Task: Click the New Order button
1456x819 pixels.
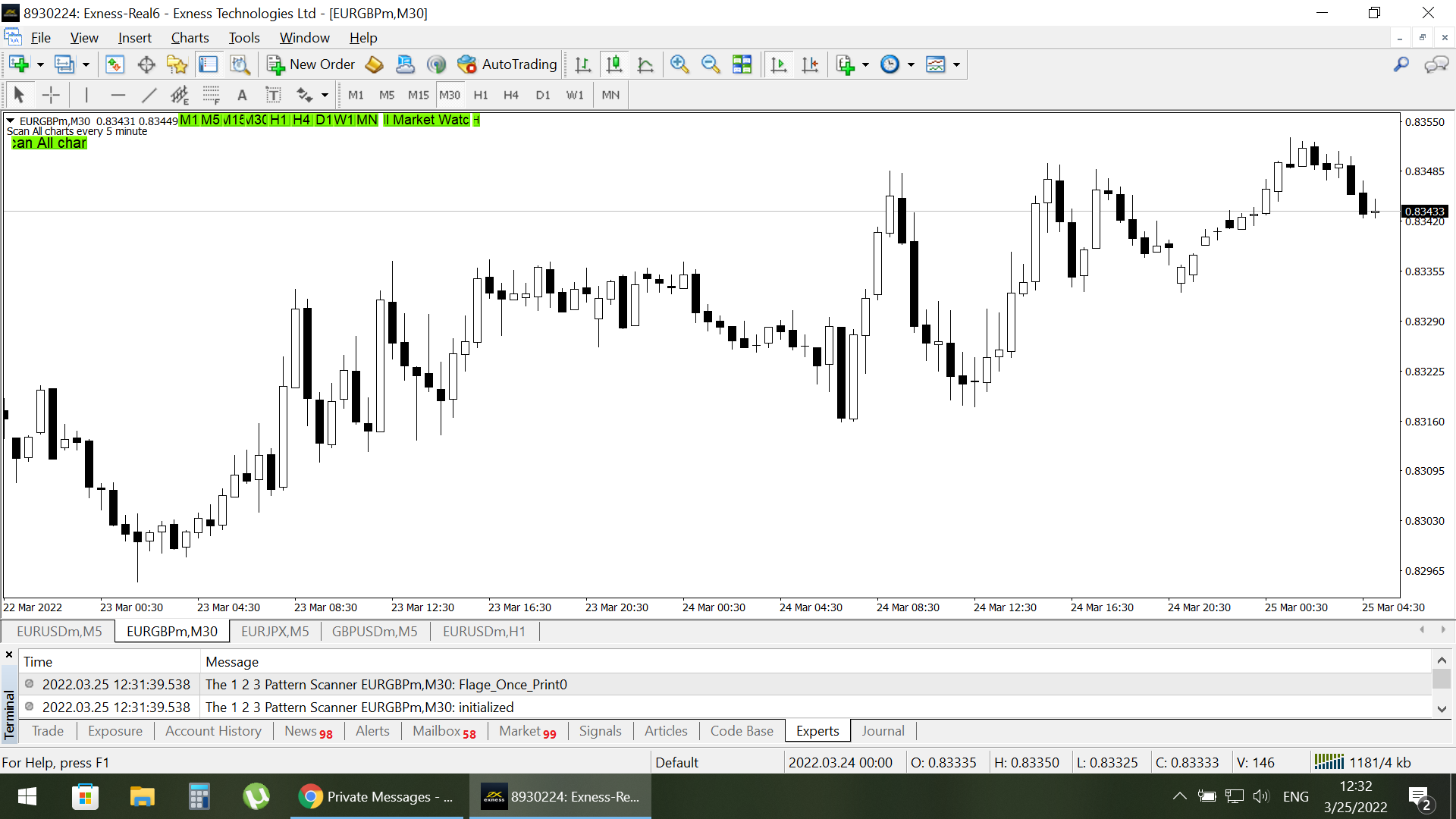Action: click(x=312, y=64)
